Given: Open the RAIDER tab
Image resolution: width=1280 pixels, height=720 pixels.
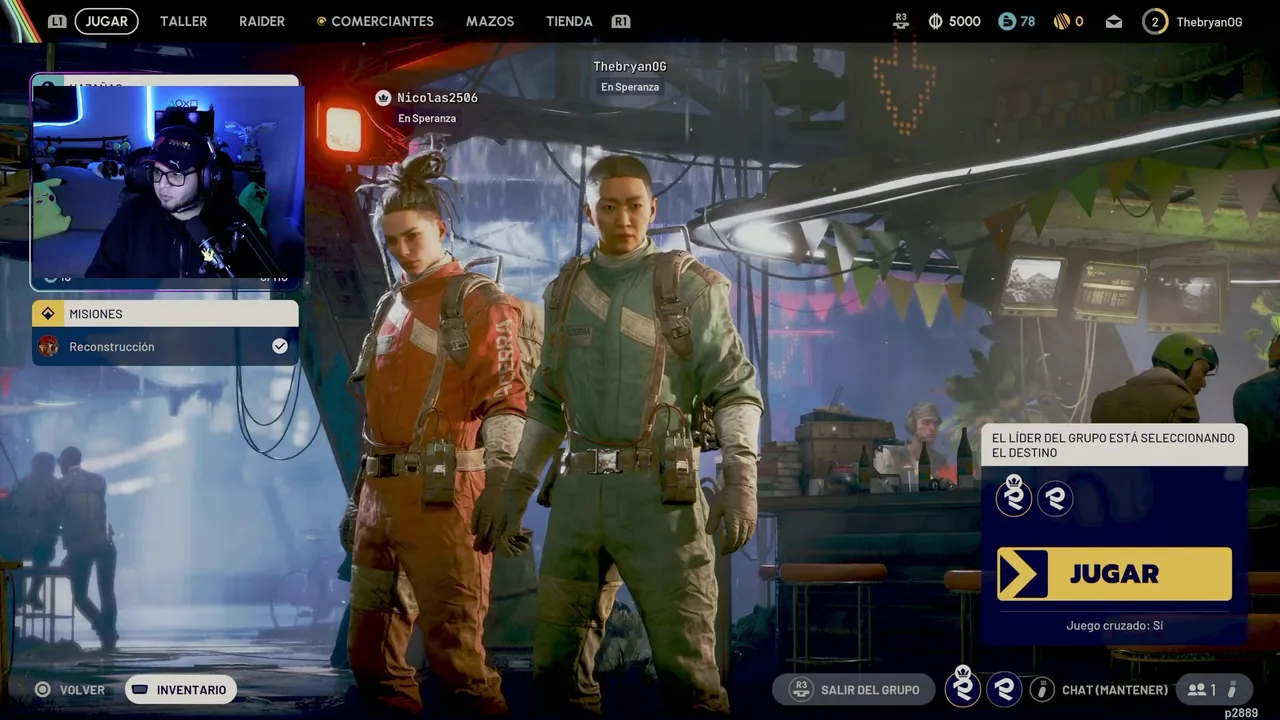Looking at the screenshot, I should (x=262, y=21).
